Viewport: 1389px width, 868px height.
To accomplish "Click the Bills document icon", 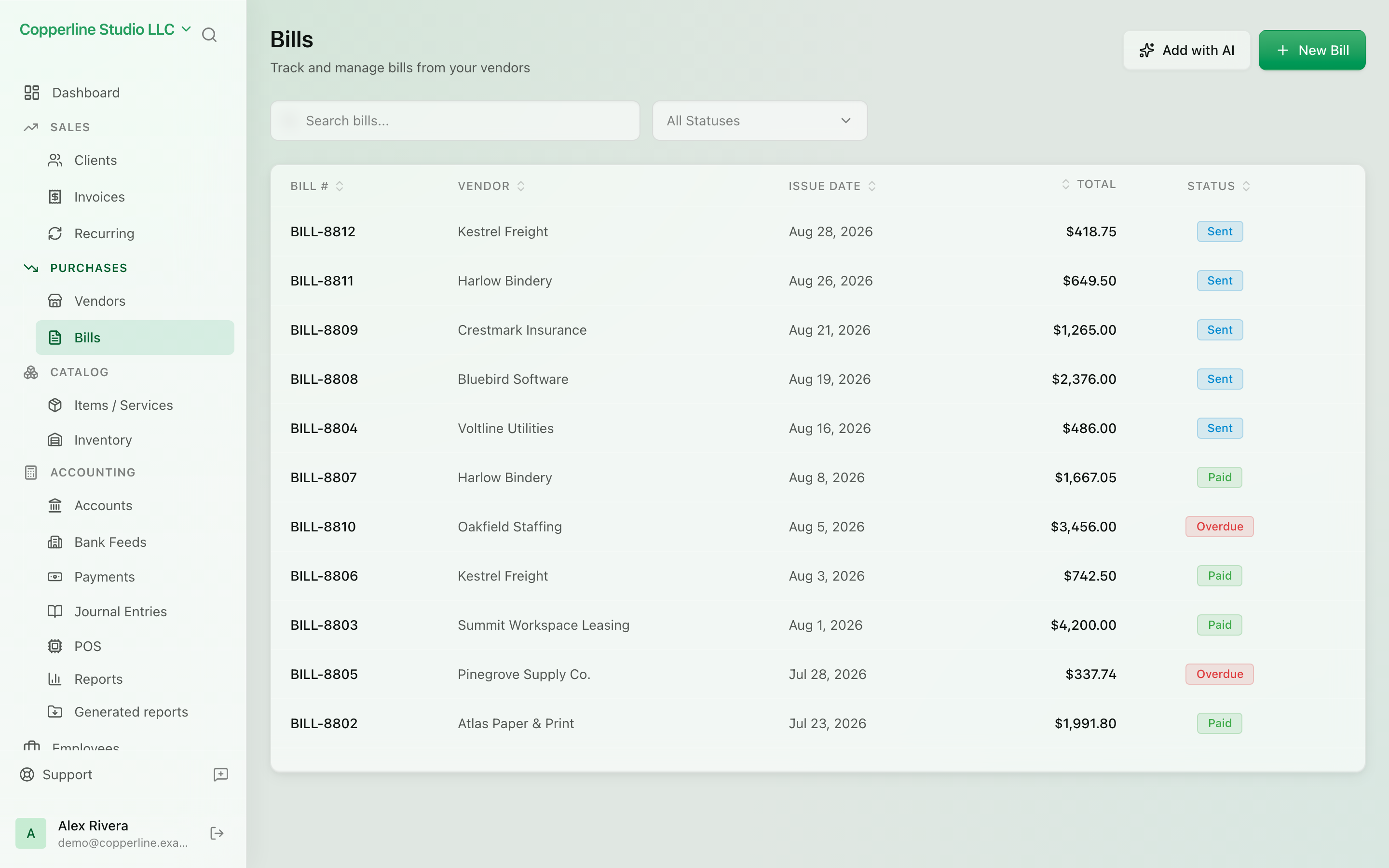I will click(x=55, y=338).
